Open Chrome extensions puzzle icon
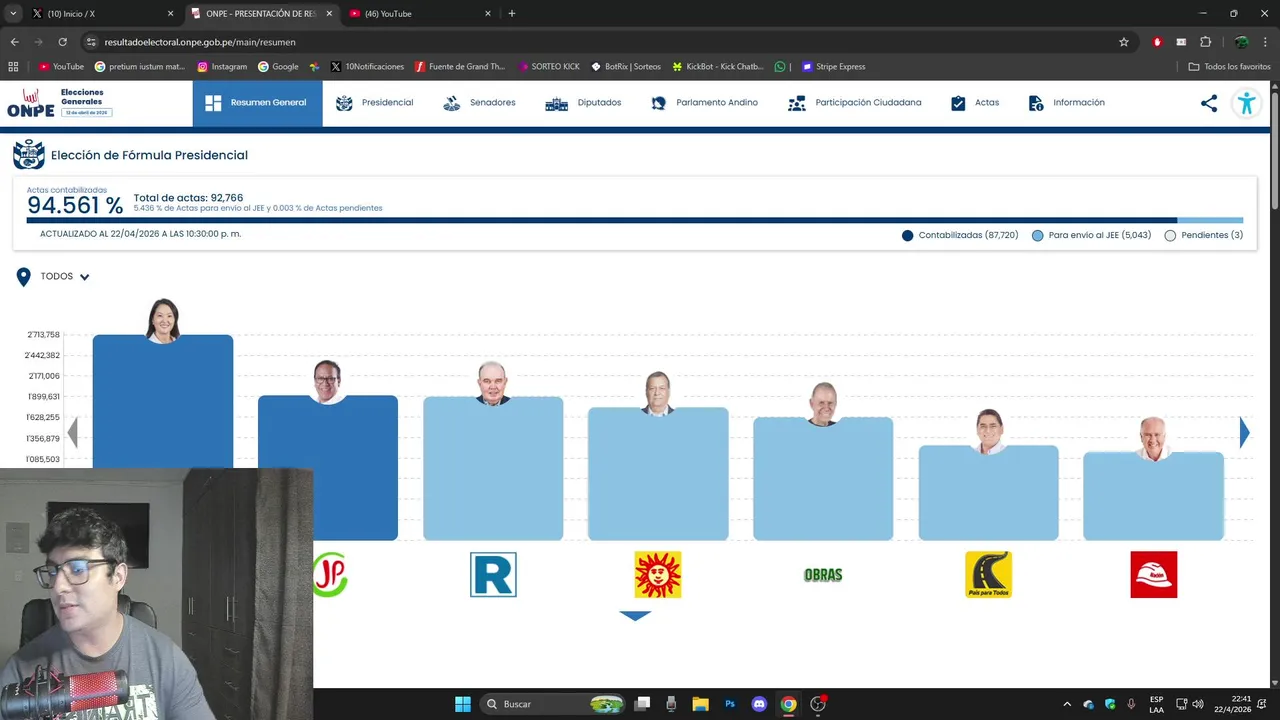The height and width of the screenshot is (720, 1280). [1205, 42]
